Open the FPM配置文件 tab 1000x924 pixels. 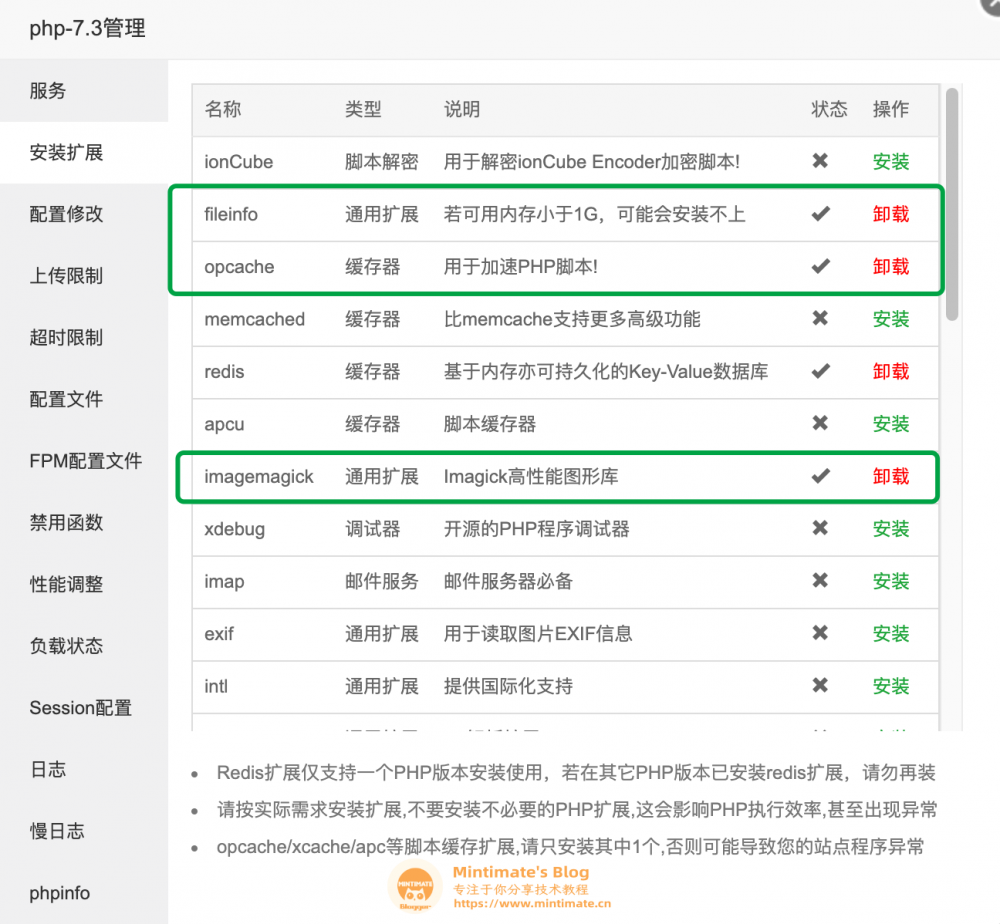[85, 460]
